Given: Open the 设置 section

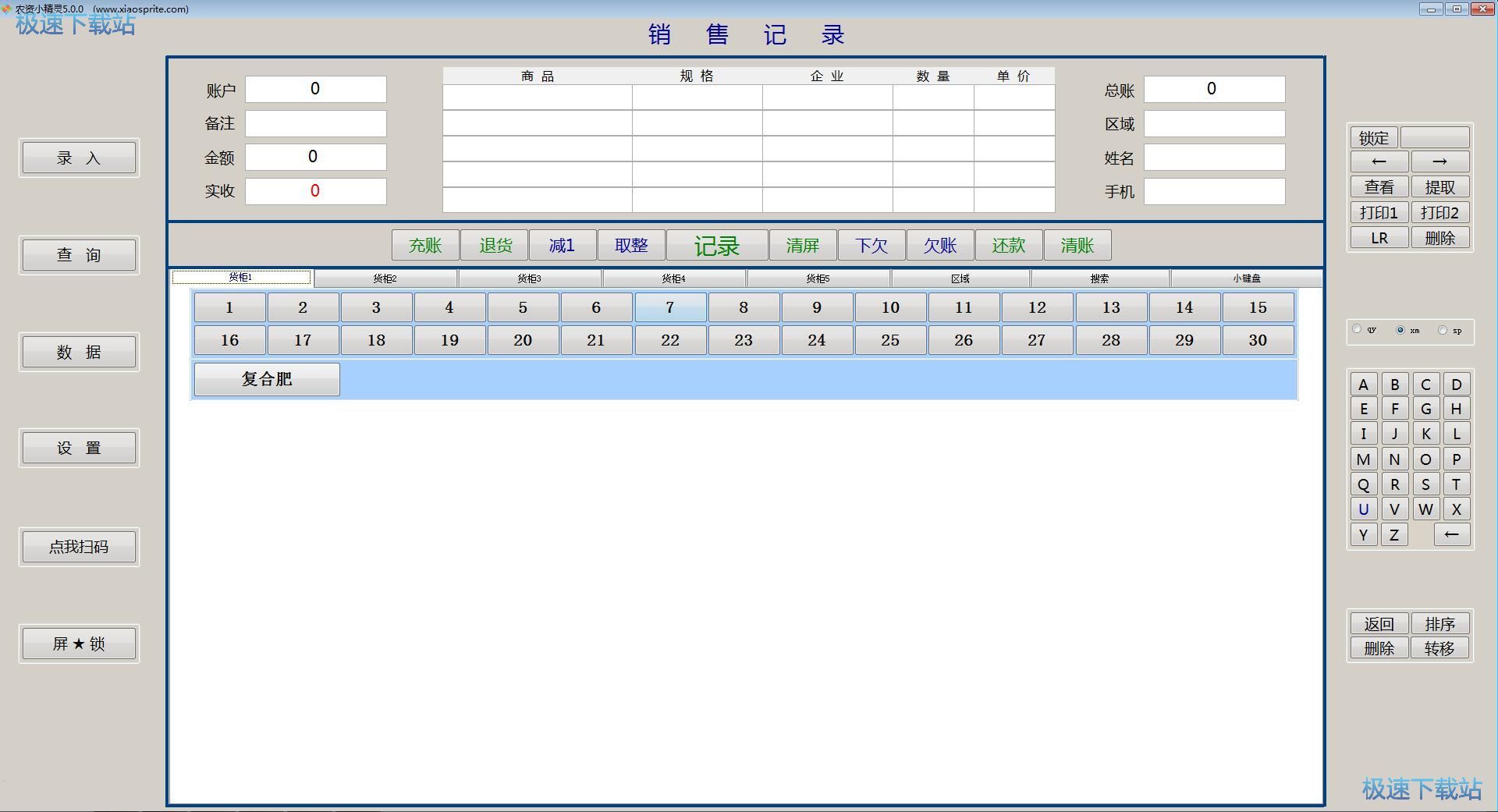Looking at the screenshot, I should click(x=79, y=449).
